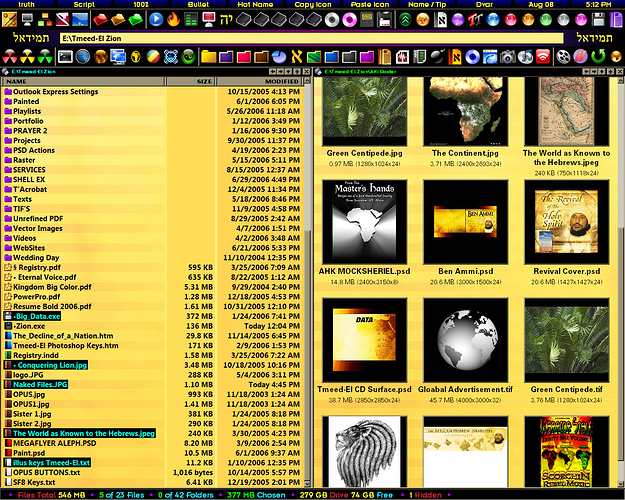Open the network diagram icon
The width and height of the screenshot is (625, 500).
click(x=45, y=19)
